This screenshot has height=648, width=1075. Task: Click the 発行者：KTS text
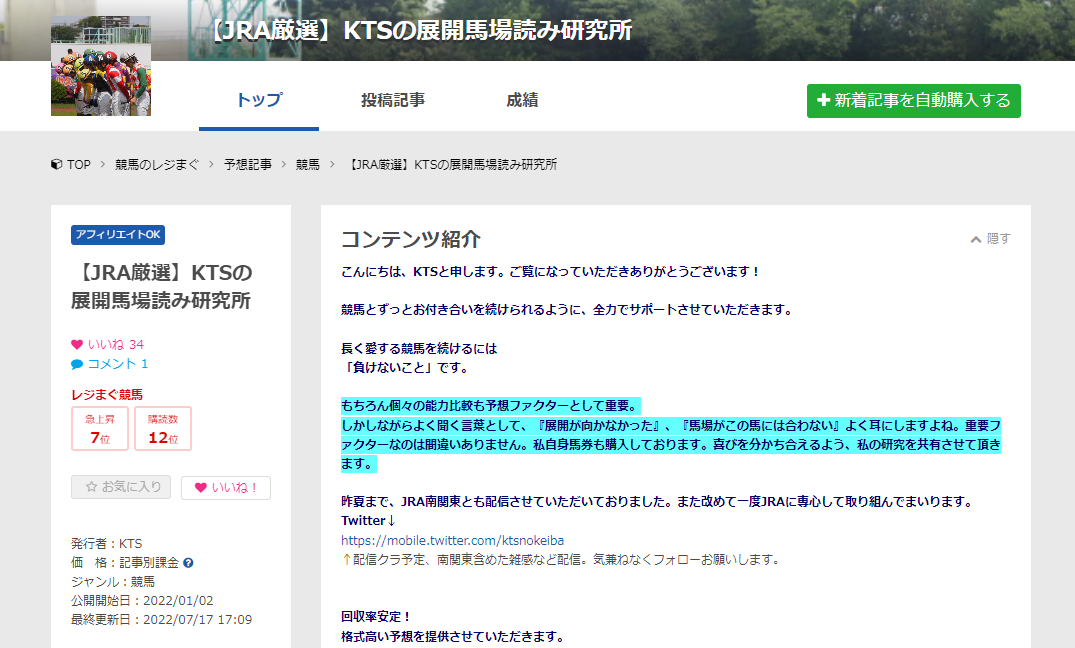(106, 544)
